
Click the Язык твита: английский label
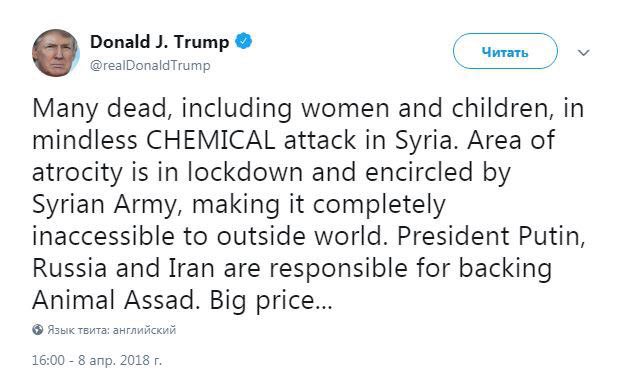[111, 330]
